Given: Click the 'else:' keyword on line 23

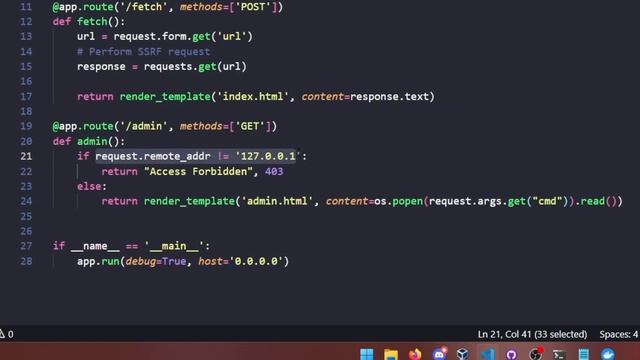Looking at the screenshot, I should [x=92, y=187].
